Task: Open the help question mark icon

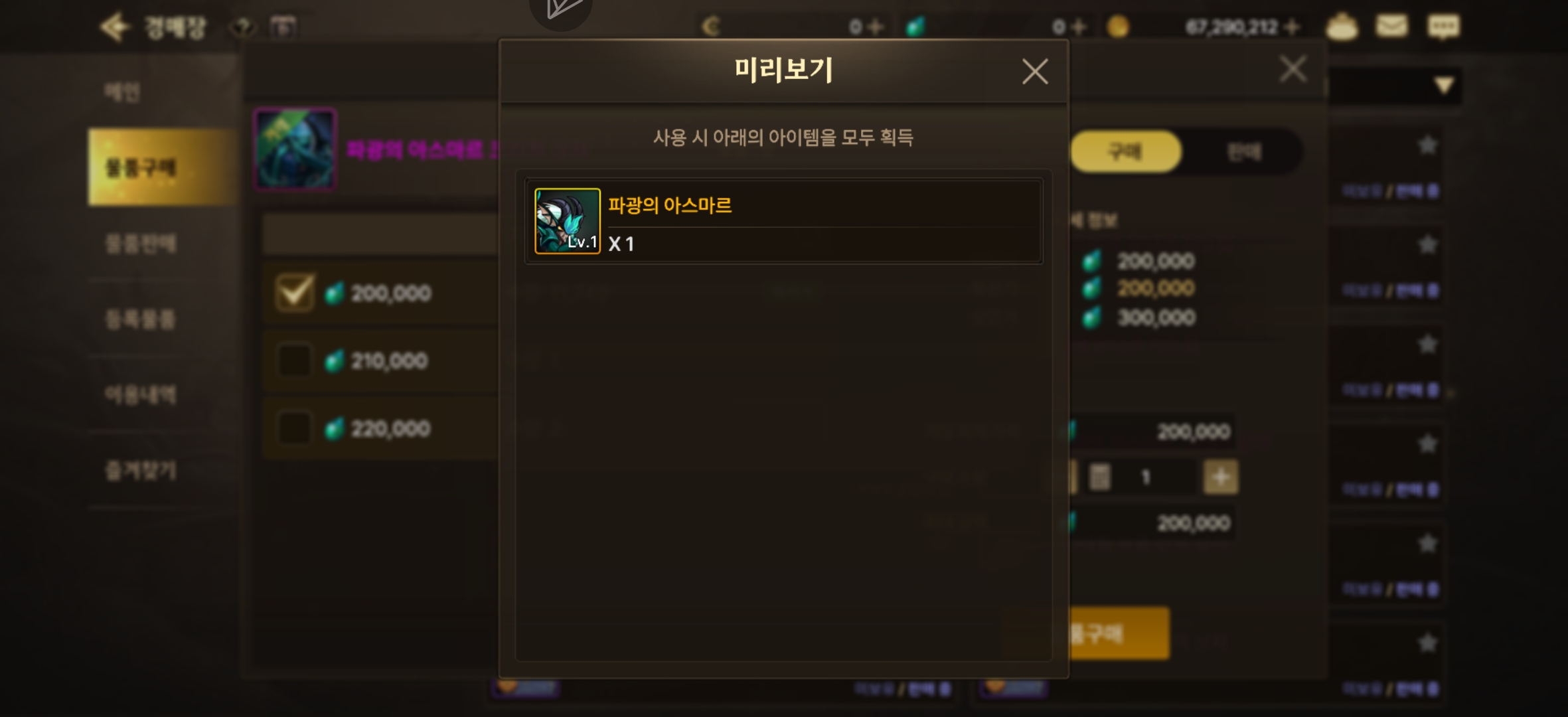Action: pyautogui.click(x=243, y=27)
